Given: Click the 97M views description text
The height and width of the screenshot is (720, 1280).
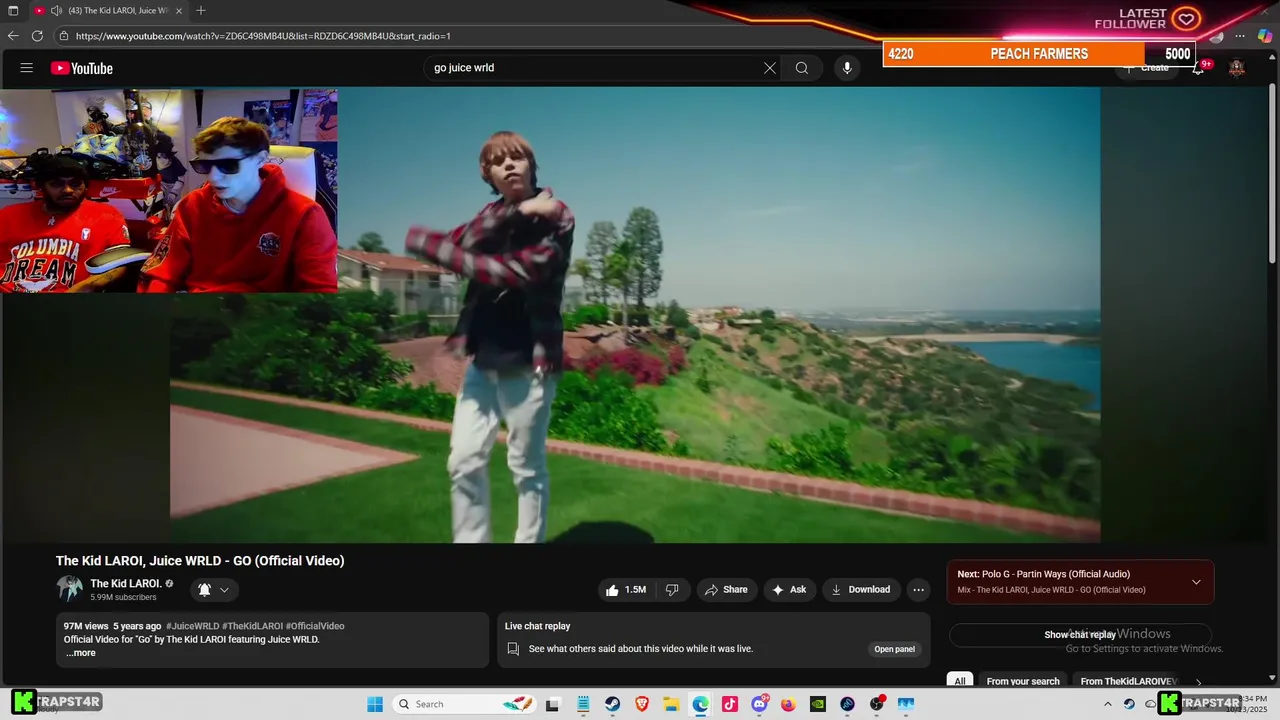Looking at the screenshot, I should pos(84,626).
